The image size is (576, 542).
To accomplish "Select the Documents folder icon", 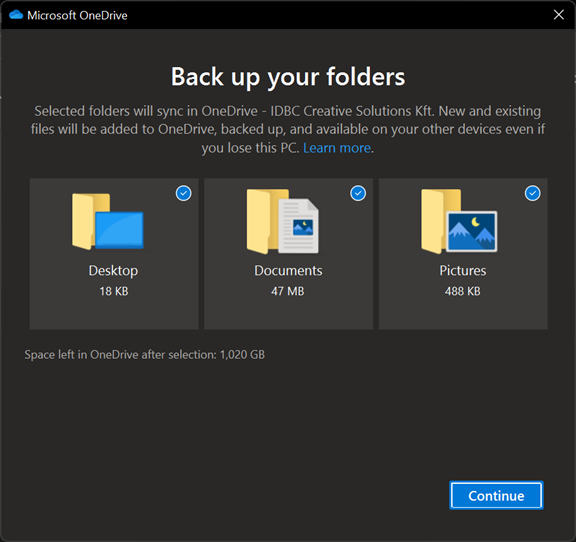I will click(x=282, y=221).
